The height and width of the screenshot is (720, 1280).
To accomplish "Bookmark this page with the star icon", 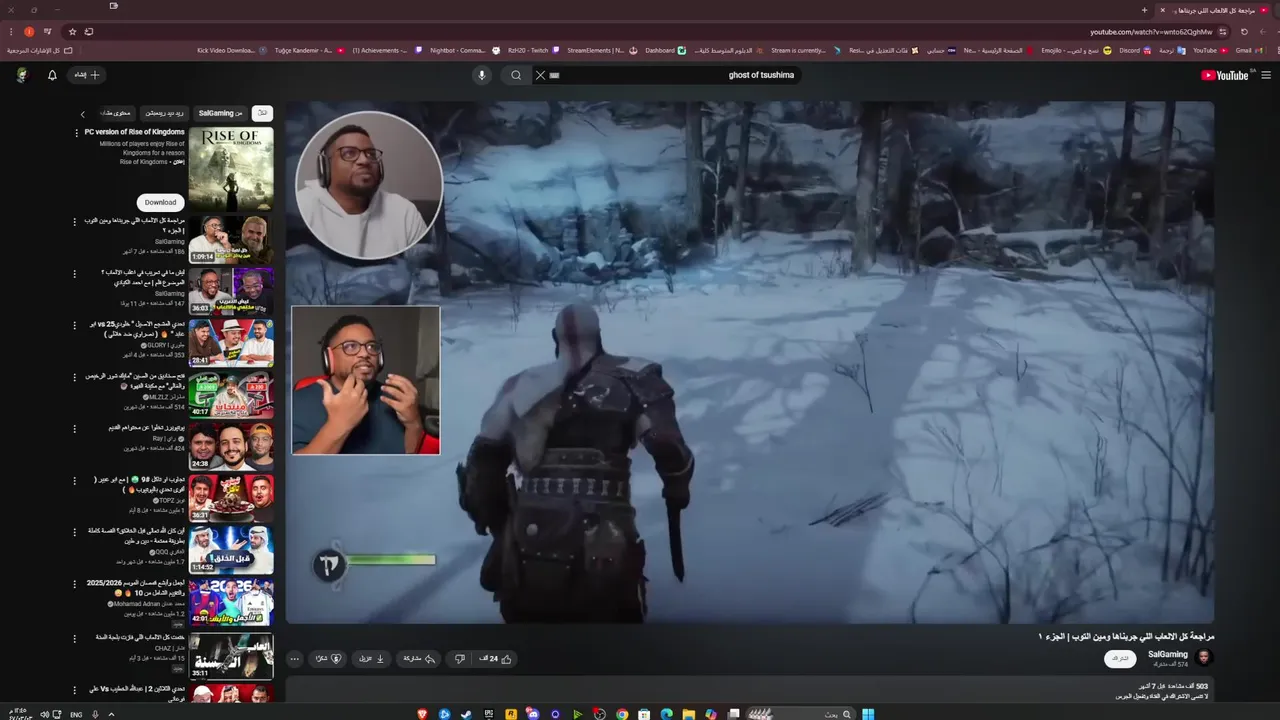I will 72,32.
